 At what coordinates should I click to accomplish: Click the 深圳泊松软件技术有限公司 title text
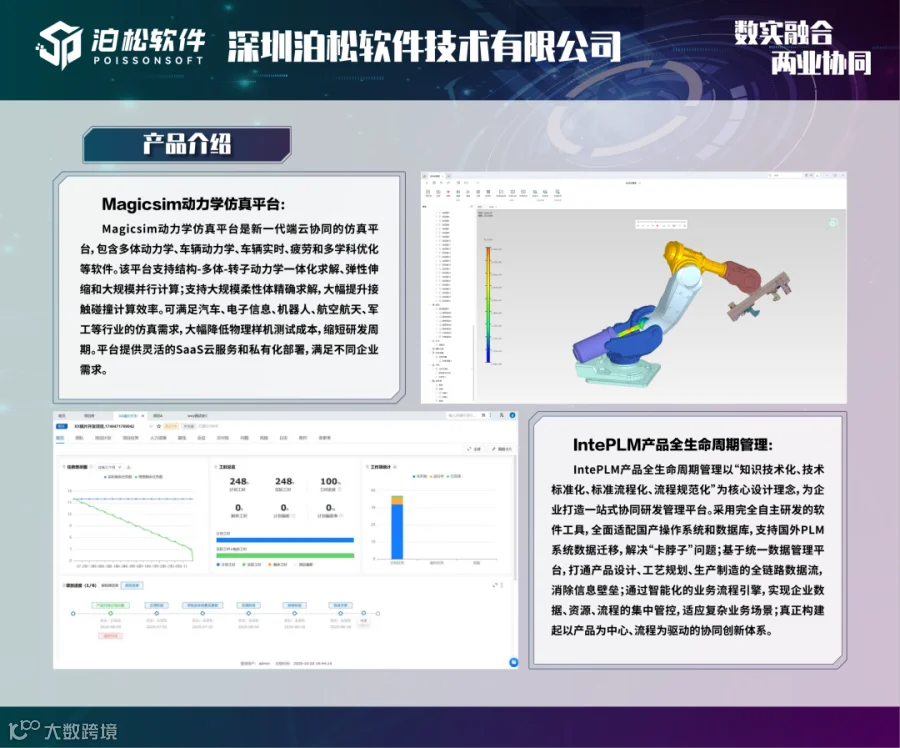tap(424, 45)
